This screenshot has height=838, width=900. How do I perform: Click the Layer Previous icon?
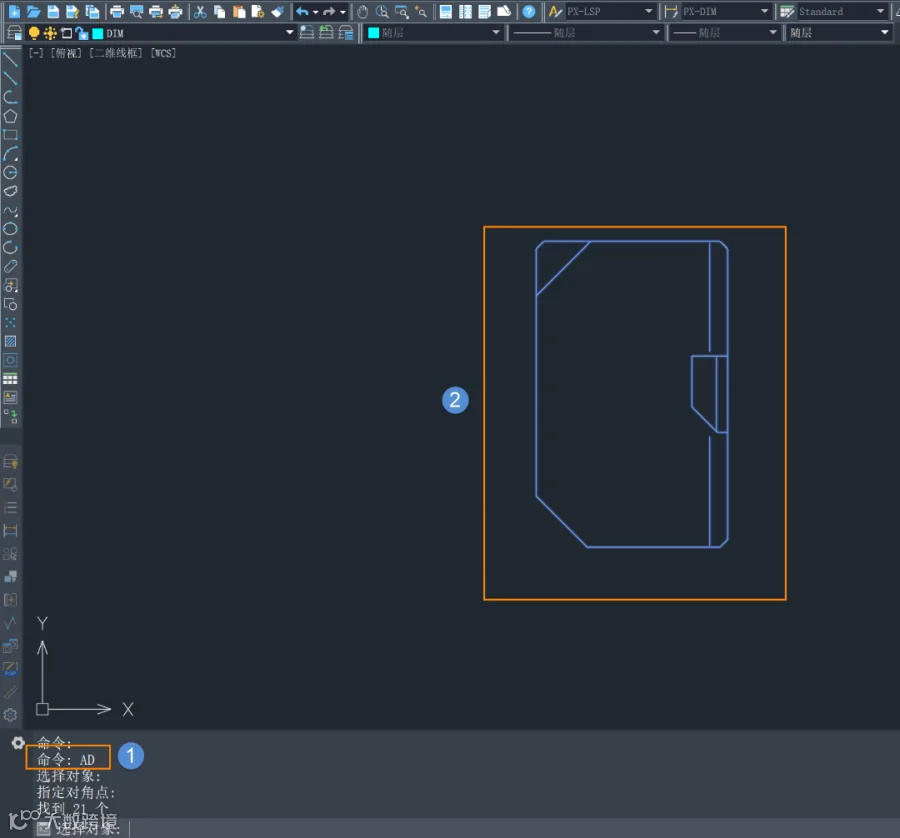click(327, 33)
